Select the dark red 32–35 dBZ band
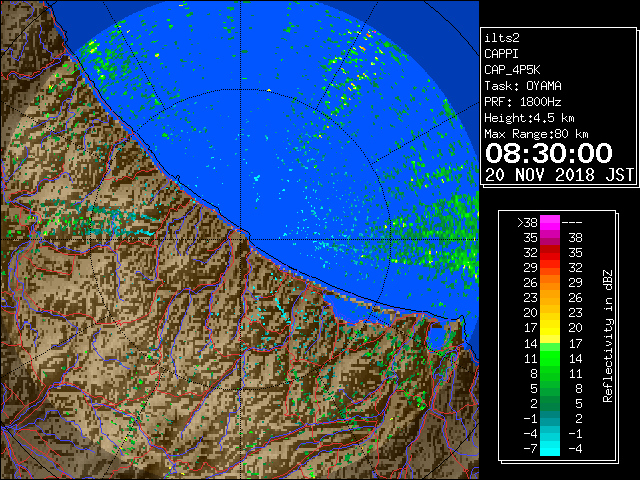640x480 pixels. coord(550,253)
